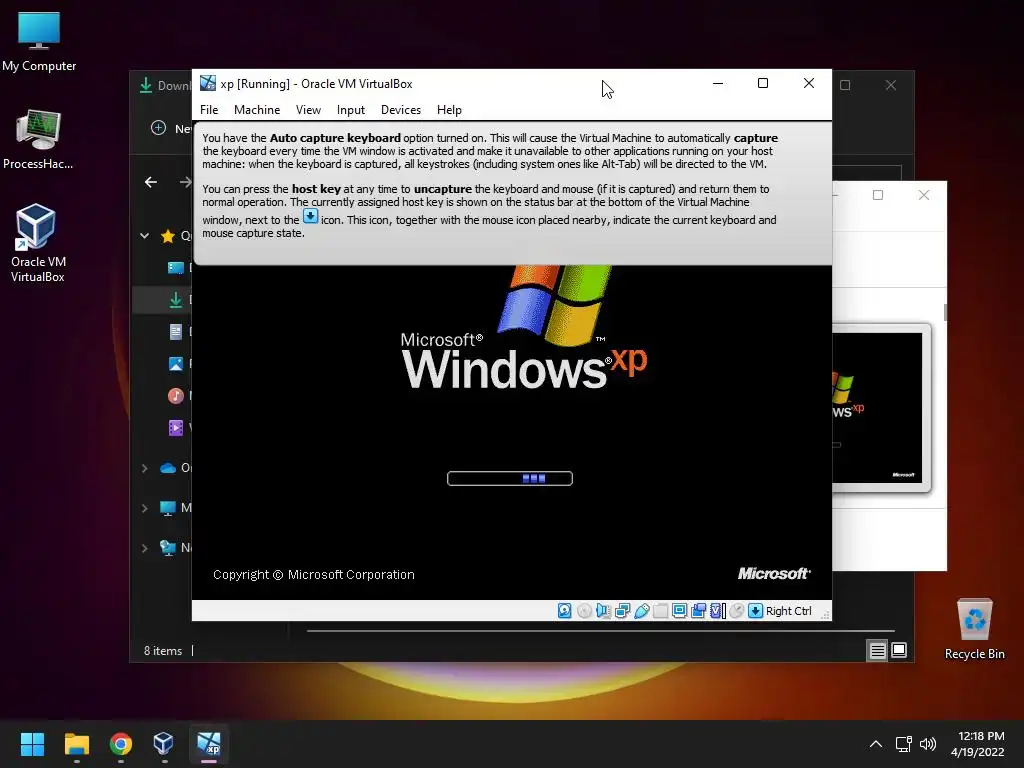Select the Network icon in Explorer sidebar

[x=168, y=548]
